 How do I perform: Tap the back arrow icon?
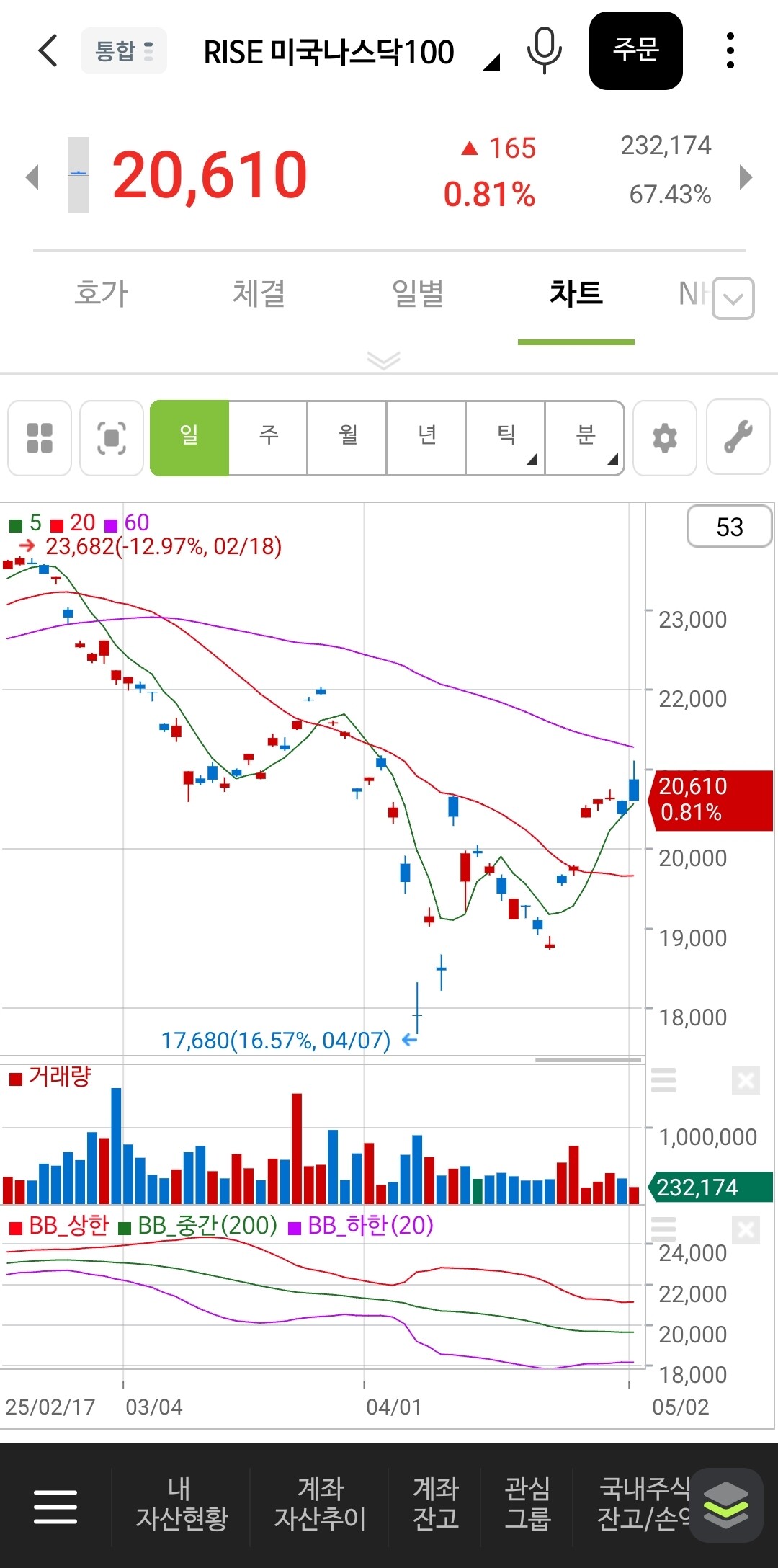[48, 50]
